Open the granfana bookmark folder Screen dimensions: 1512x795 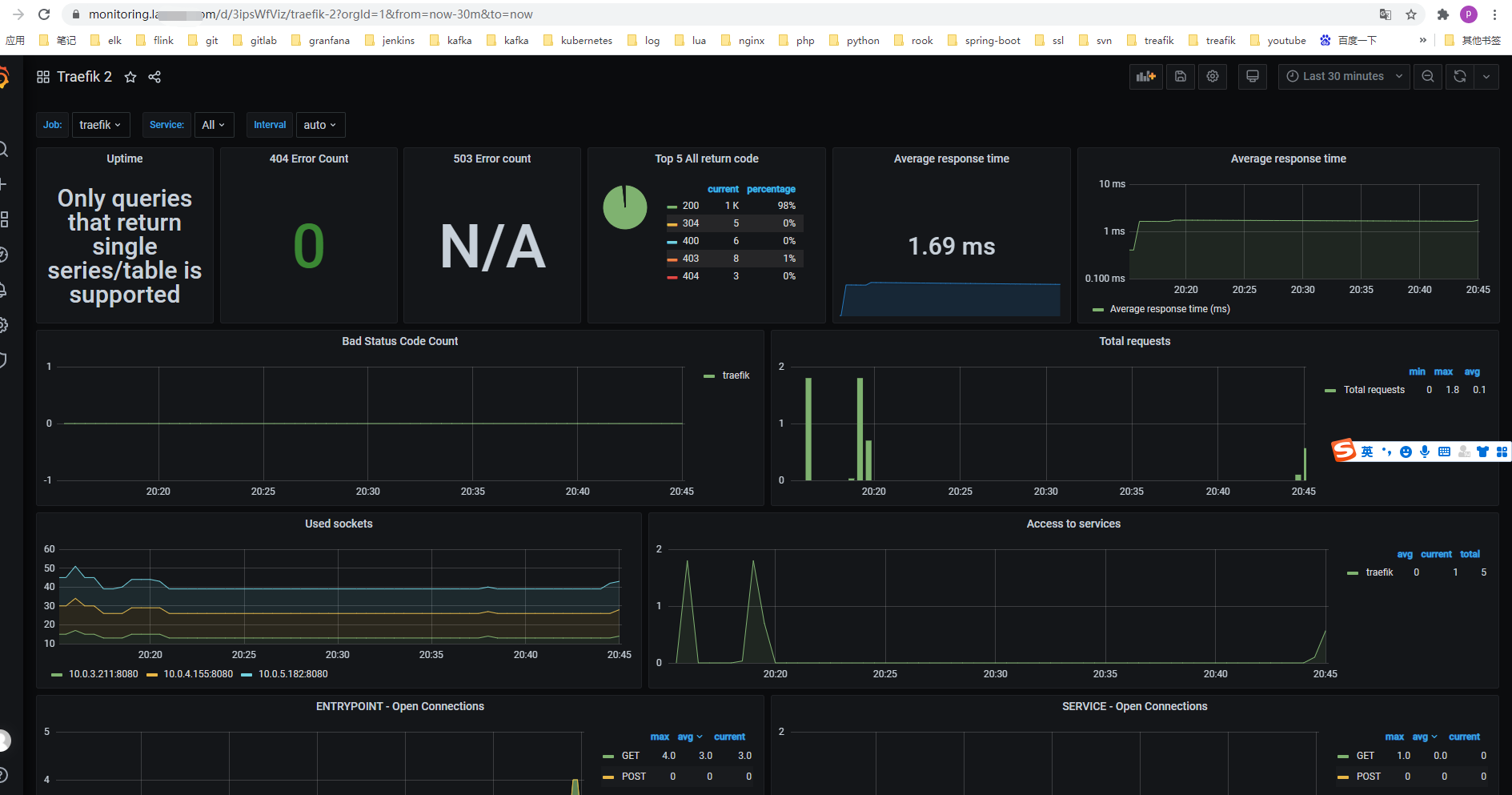(x=321, y=40)
